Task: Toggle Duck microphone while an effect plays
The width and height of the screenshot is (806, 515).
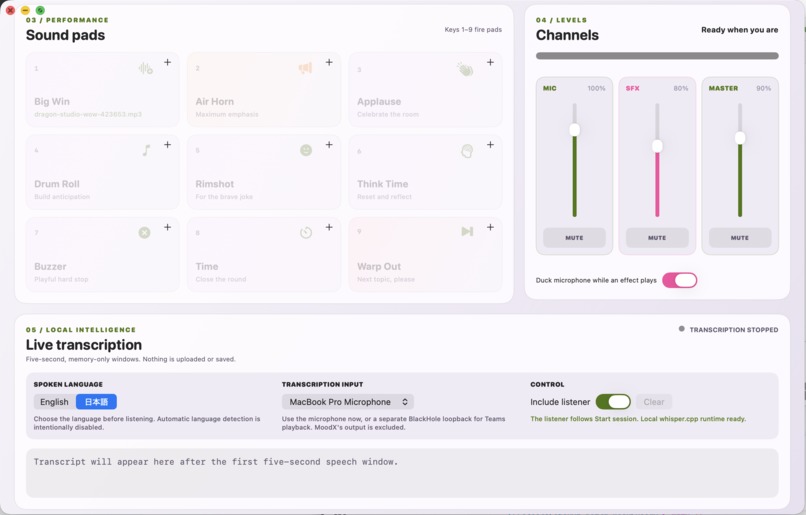Action: (x=680, y=280)
